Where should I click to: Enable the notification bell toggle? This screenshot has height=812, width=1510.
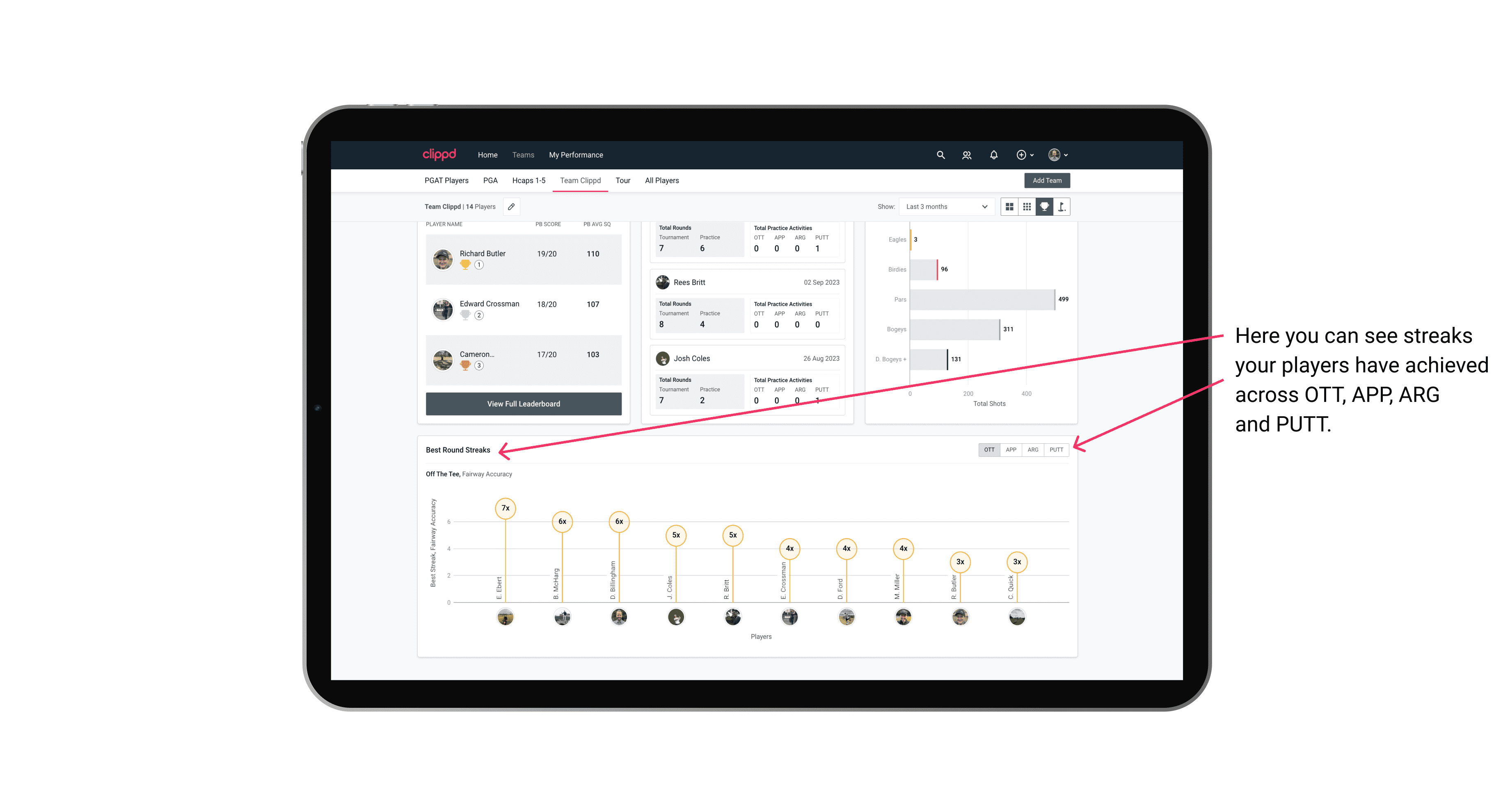(992, 154)
